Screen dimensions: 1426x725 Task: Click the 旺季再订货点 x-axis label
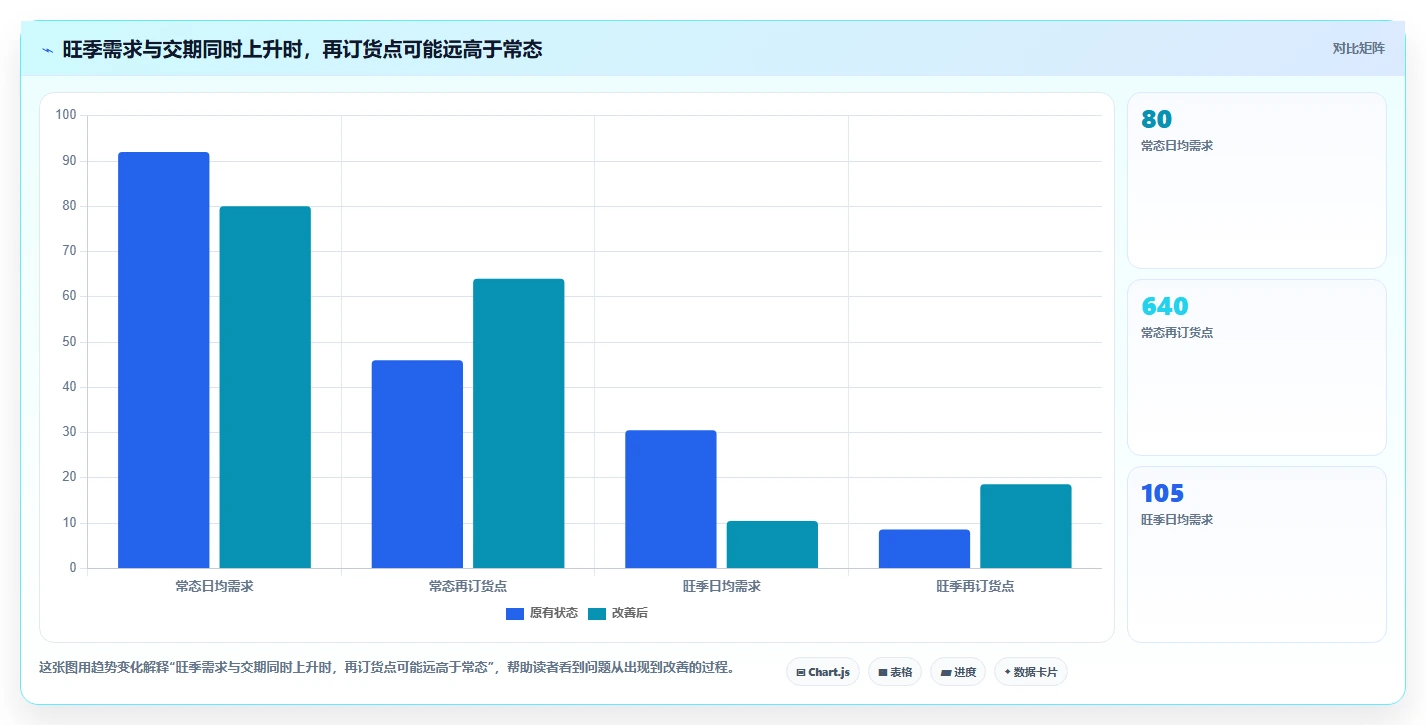(x=975, y=586)
